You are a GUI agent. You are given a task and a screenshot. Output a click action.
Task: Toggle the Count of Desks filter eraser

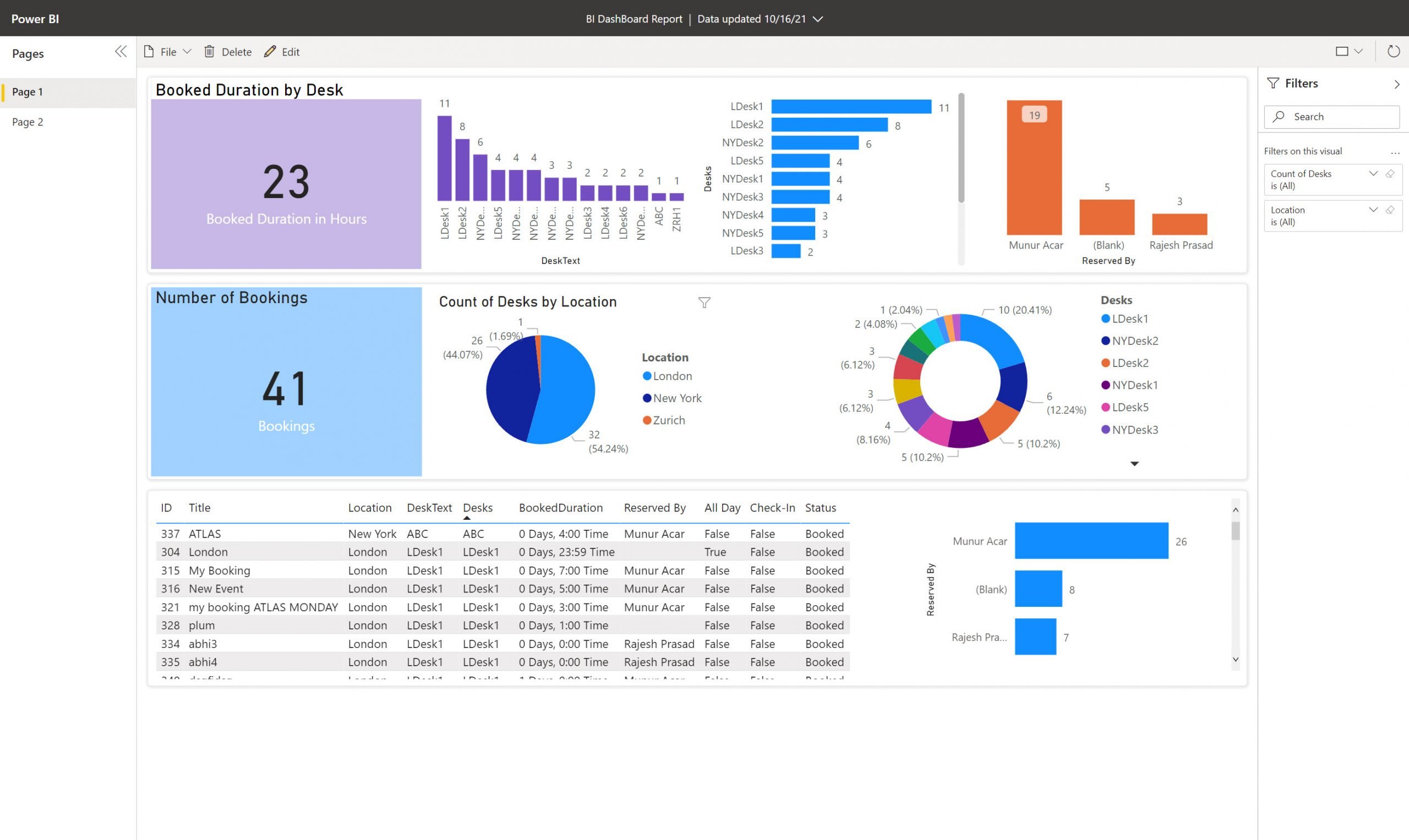1393,173
